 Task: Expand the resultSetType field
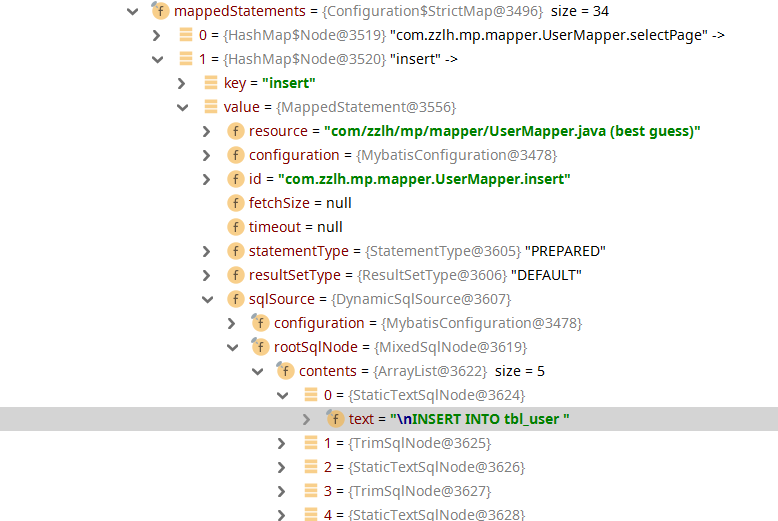tap(207, 275)
